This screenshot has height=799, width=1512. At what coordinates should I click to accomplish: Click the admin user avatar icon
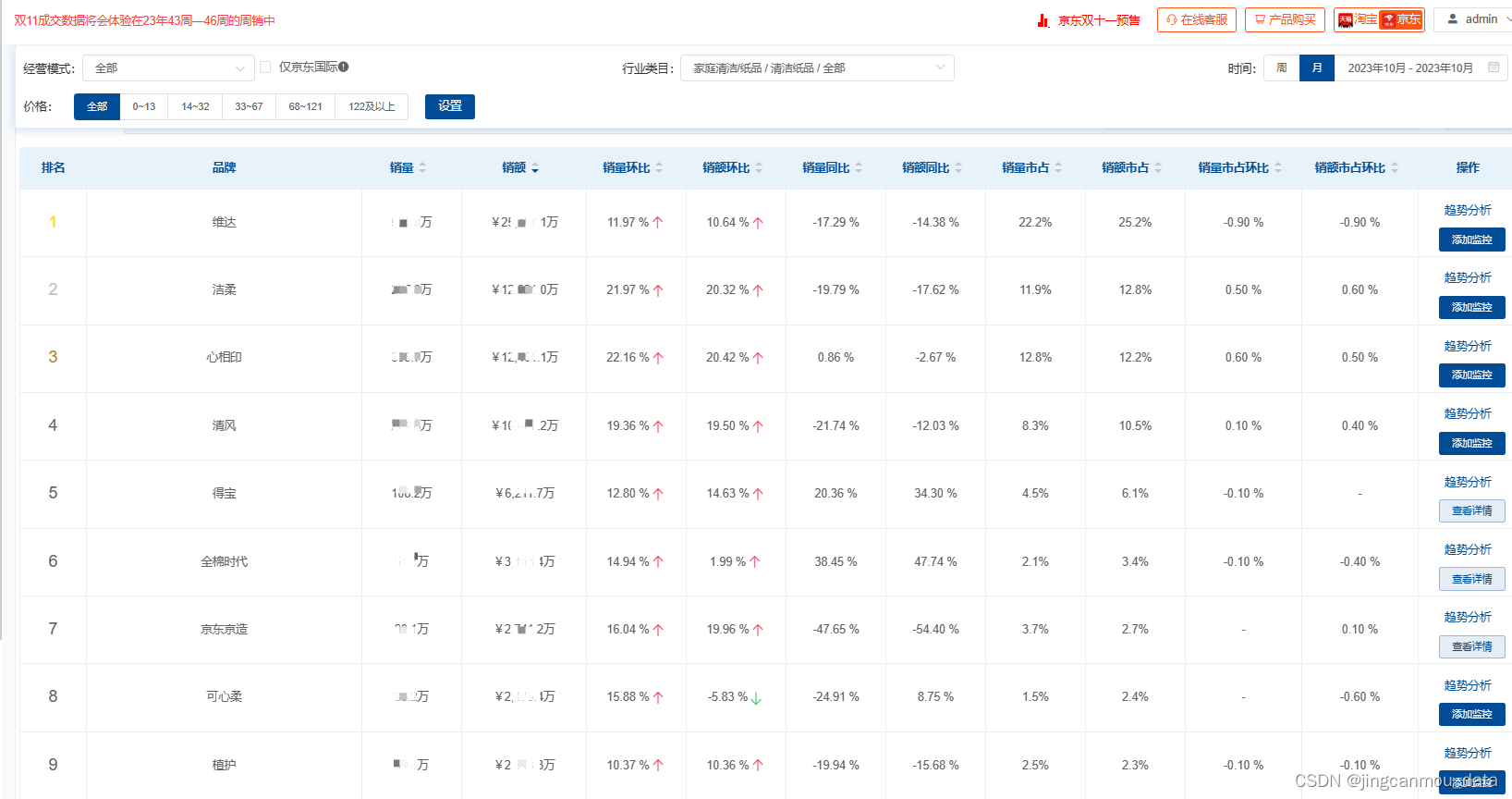coord(1453,18)
